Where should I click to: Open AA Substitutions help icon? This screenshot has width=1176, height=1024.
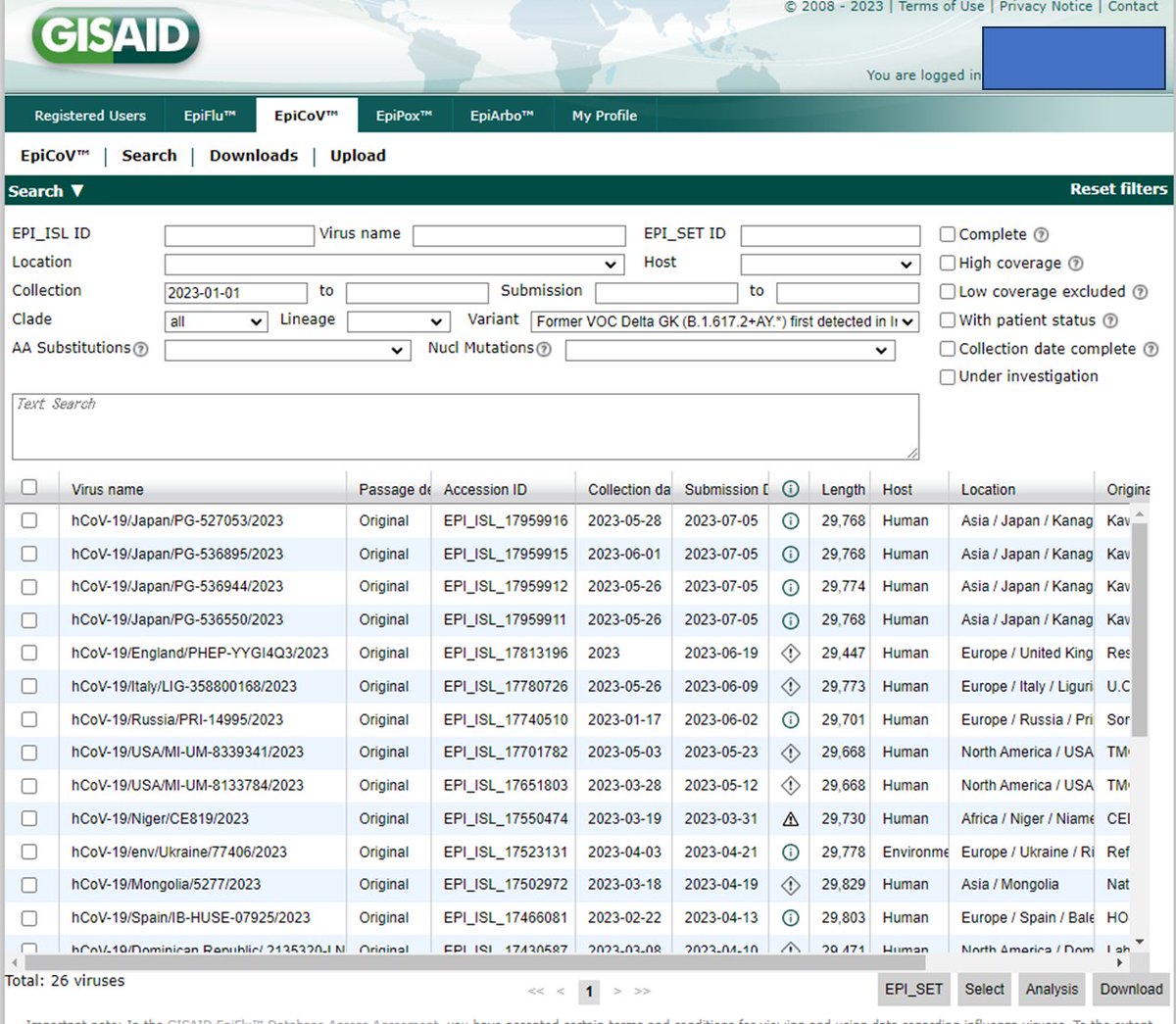141,350
